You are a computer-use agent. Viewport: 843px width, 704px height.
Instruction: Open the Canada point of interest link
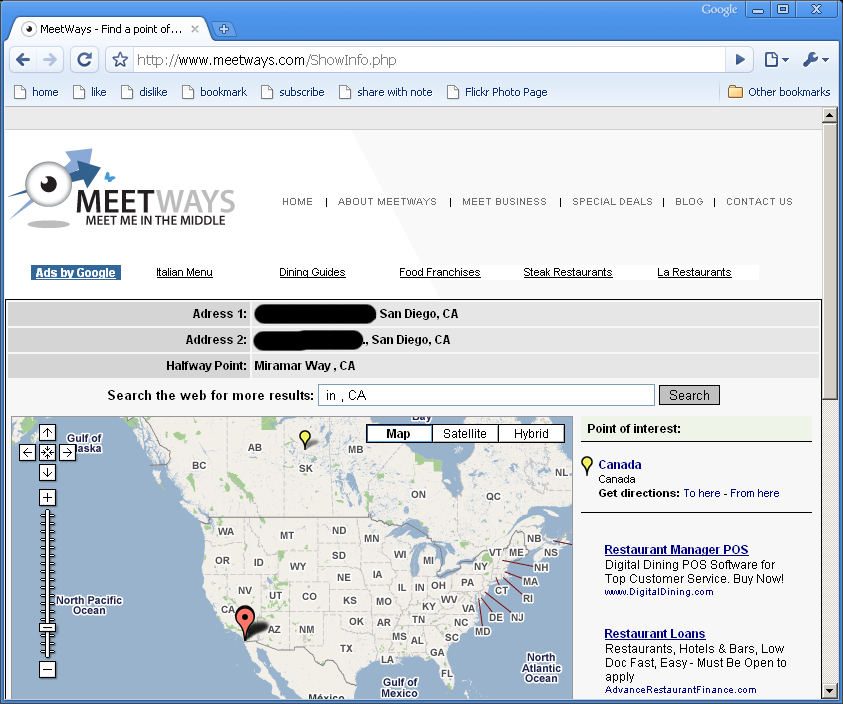point(619,464)
